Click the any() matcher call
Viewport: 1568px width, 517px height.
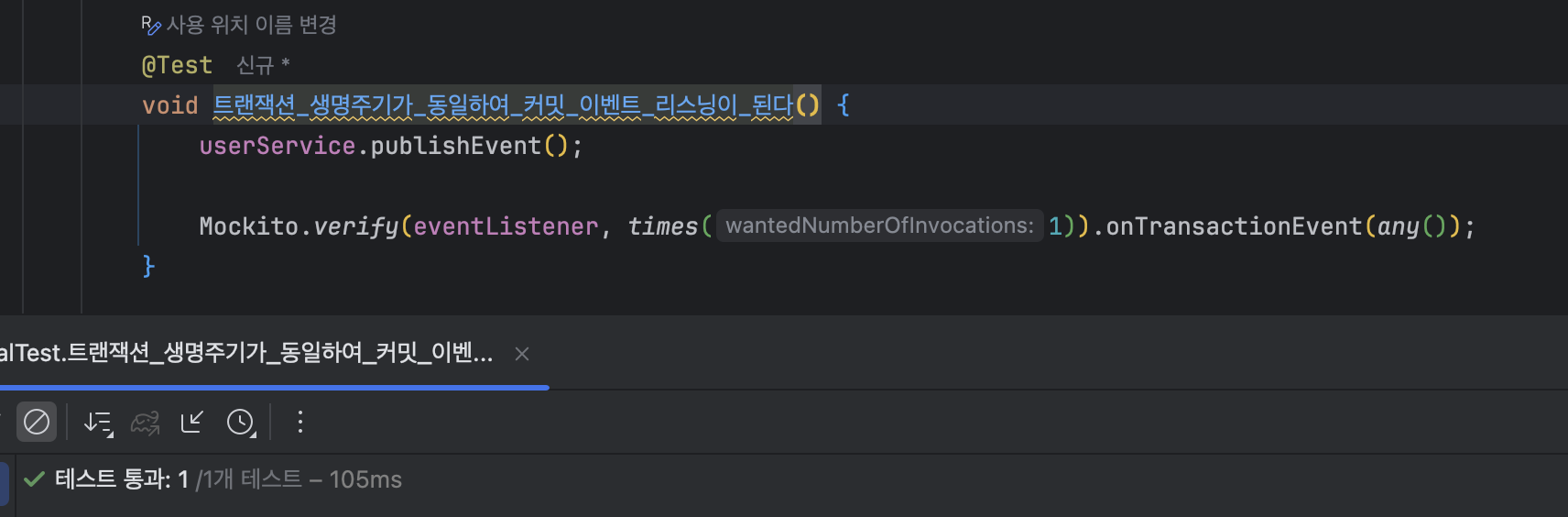tap(1410, 226)
